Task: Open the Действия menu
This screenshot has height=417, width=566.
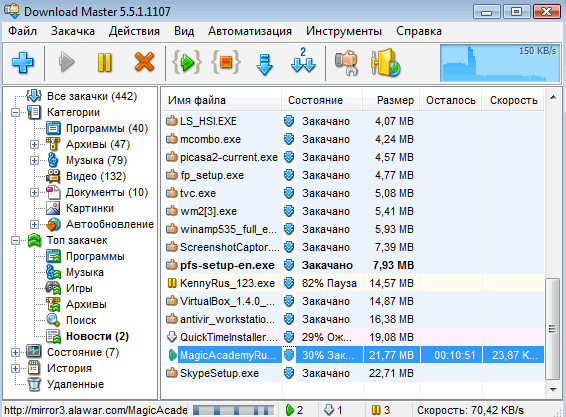Action: coord(134,31)
